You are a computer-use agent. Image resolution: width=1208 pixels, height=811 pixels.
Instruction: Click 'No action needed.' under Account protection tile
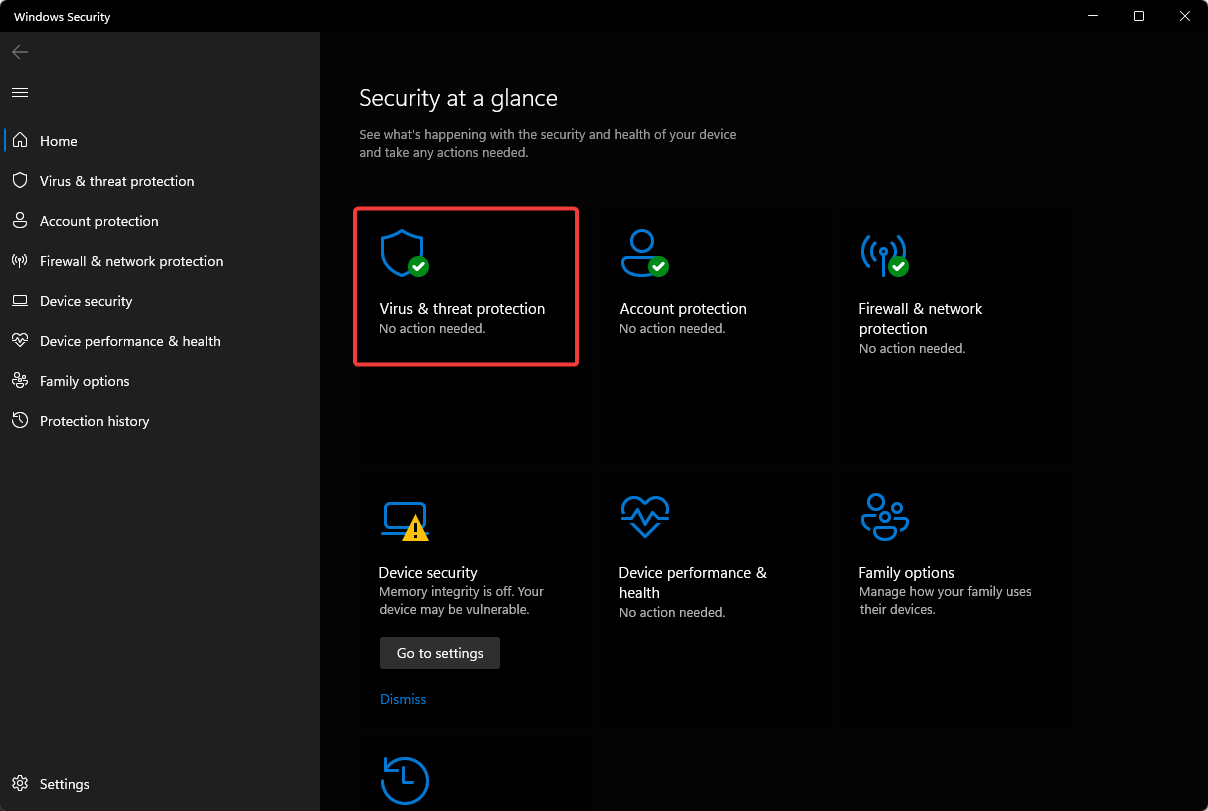pyautogui.click(x=672, y=329)
